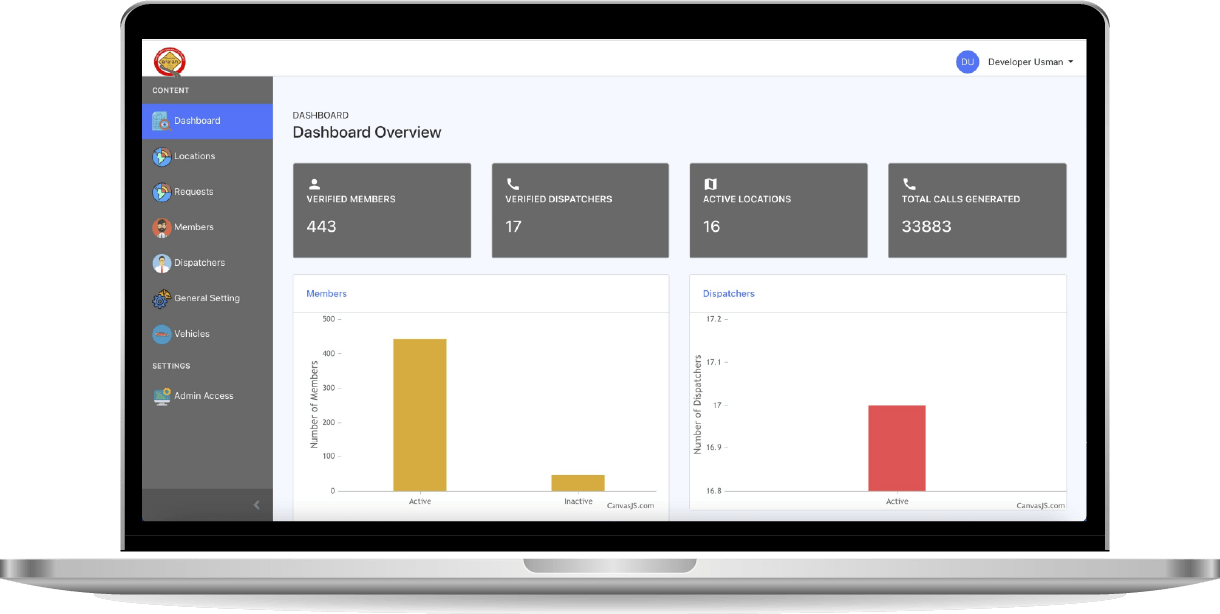
Task: Click the phone icon on Verified Dispatchers card
Action: [513, 184]
